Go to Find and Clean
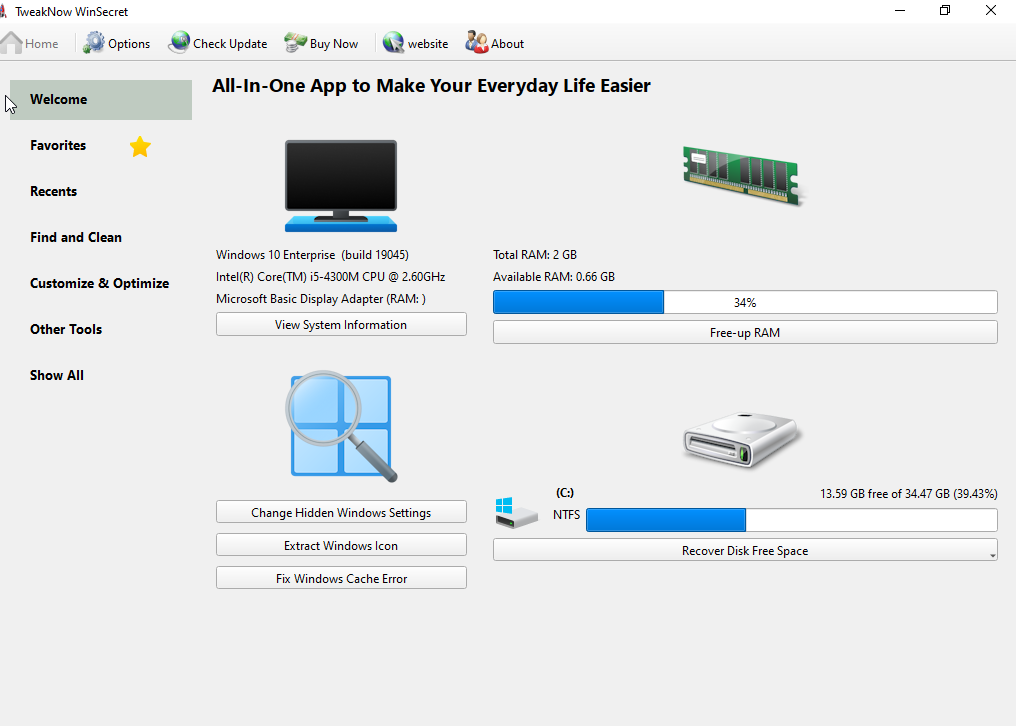The width and height of the screenshot is (1017, 726). point(76,237)
